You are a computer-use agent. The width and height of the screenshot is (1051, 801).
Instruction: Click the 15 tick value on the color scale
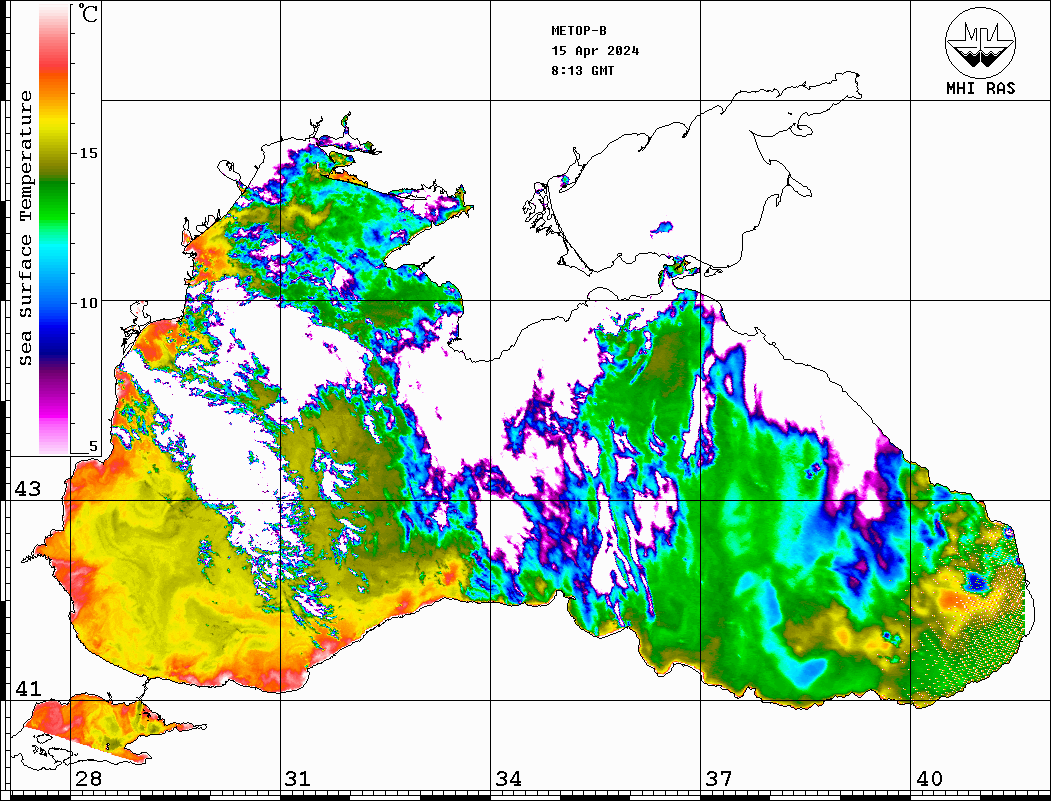point(88,153)
